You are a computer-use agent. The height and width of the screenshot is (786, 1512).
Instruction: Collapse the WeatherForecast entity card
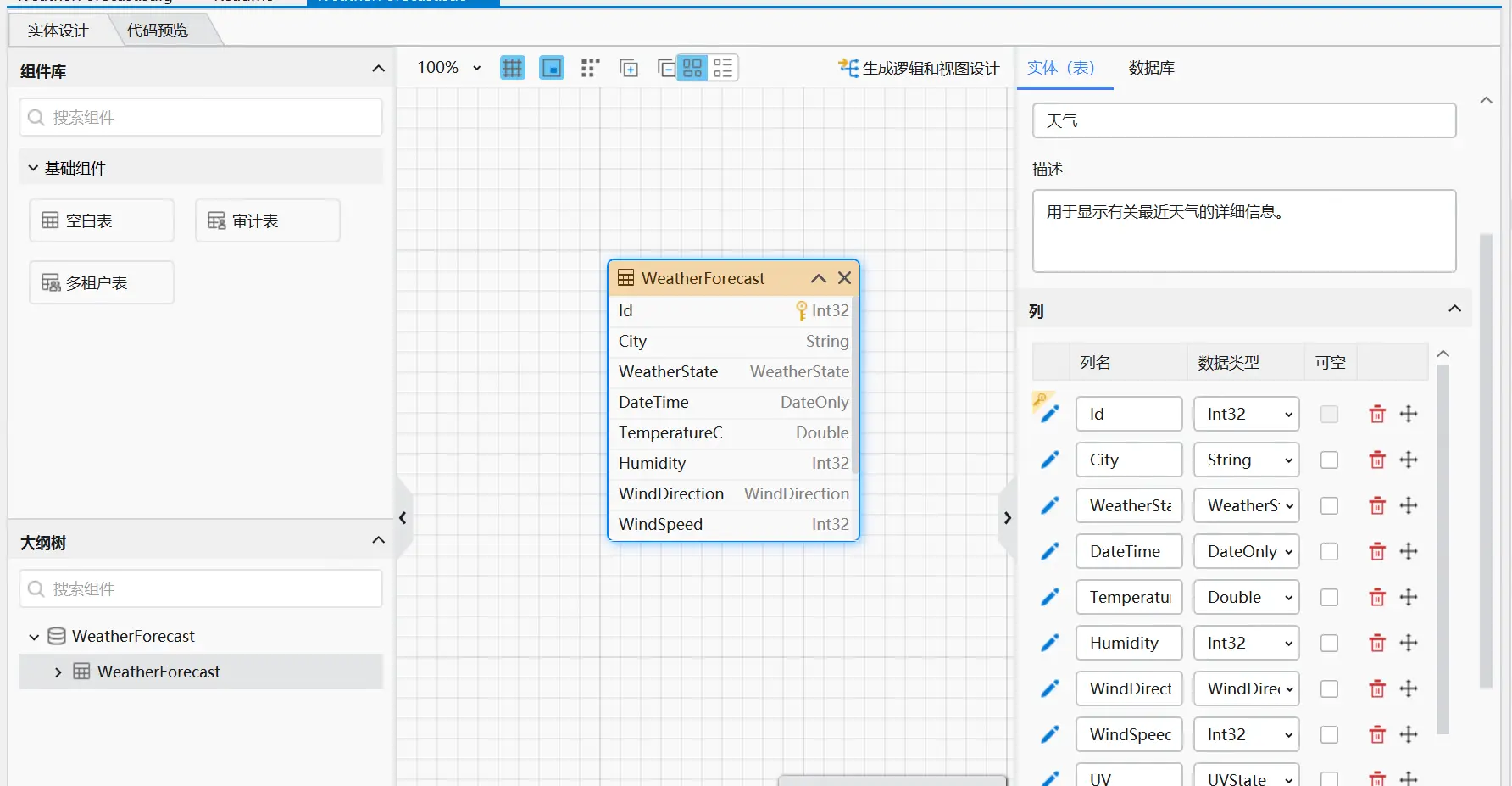click(x=818, y=278)
